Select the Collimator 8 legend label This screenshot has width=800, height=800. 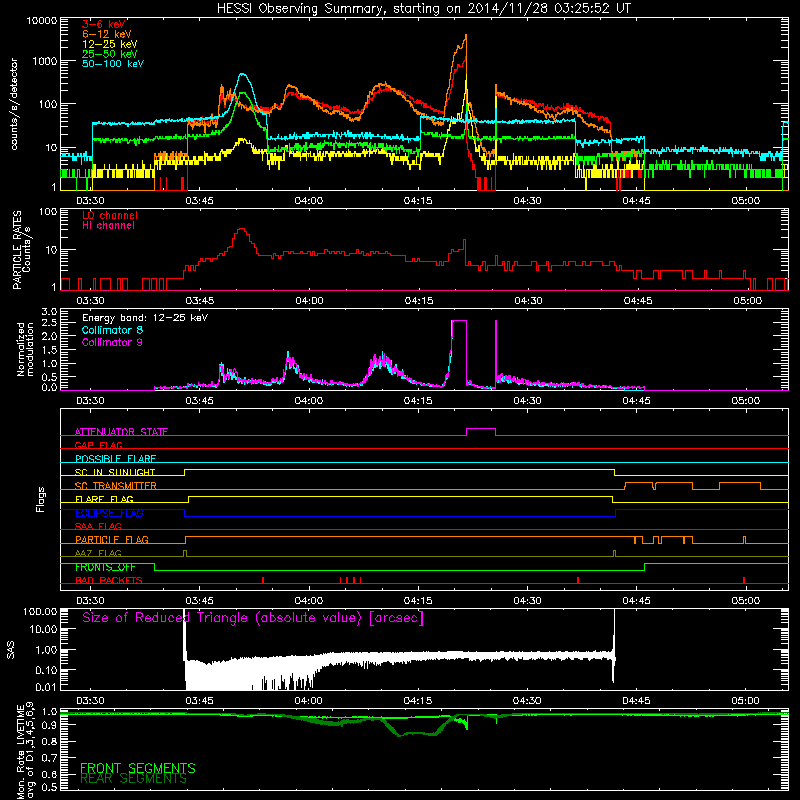pyautogui.click(x=112, y=330)
